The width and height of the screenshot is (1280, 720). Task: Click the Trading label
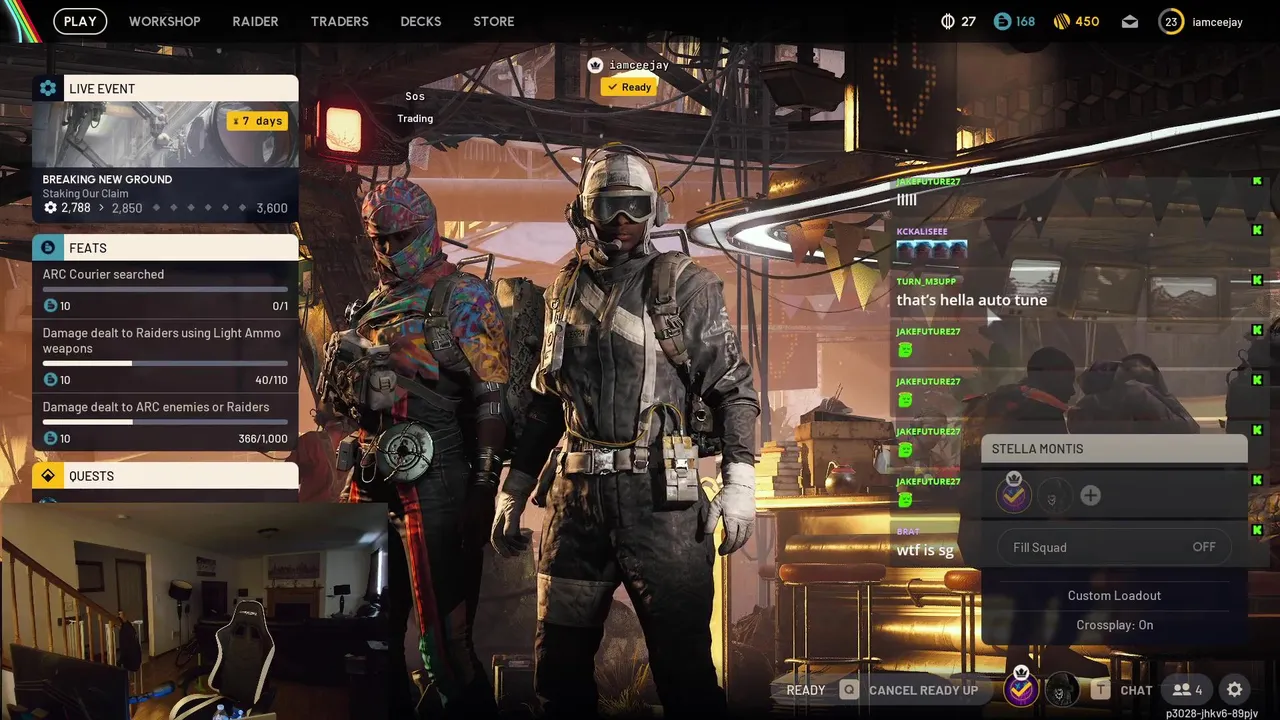point(415,118)
